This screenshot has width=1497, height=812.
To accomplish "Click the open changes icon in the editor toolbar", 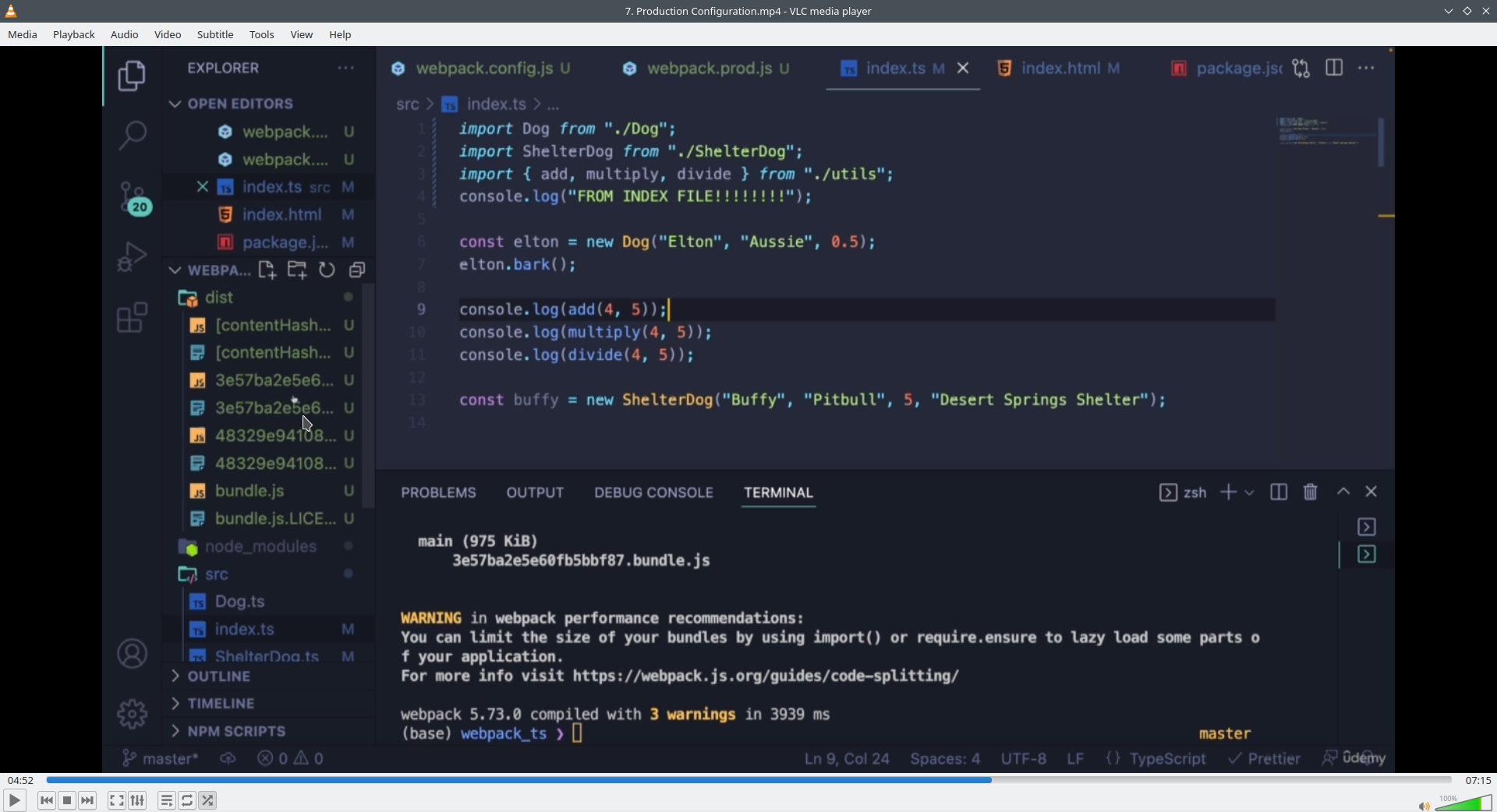I will coord(1301,69).
